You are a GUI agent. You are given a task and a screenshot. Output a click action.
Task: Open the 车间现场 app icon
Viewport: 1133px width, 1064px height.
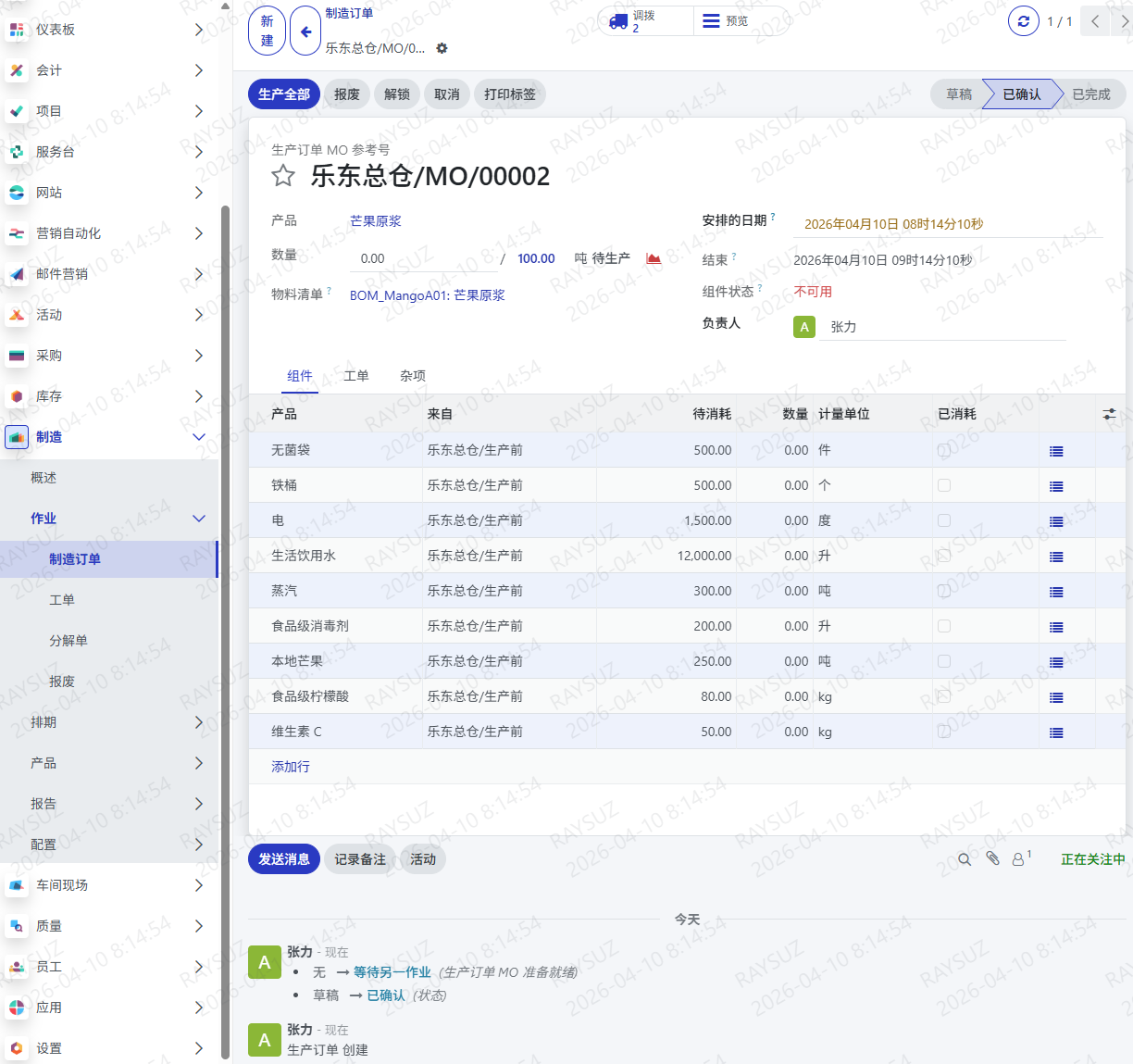[x=17, y=885]
